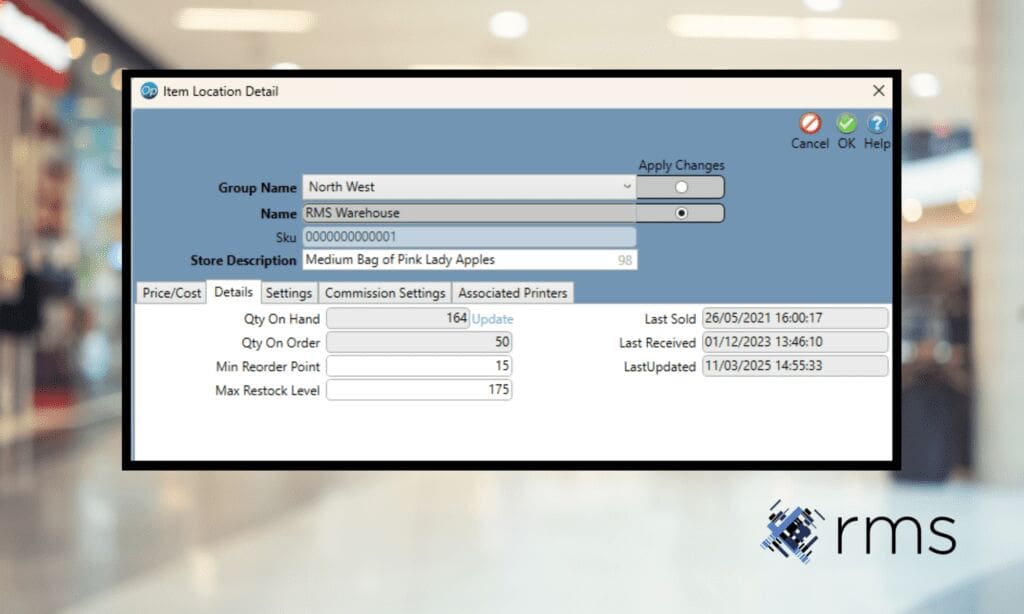Click the Qty On Order field
The width and height of the screenshot is (1024, 614).
419,342
